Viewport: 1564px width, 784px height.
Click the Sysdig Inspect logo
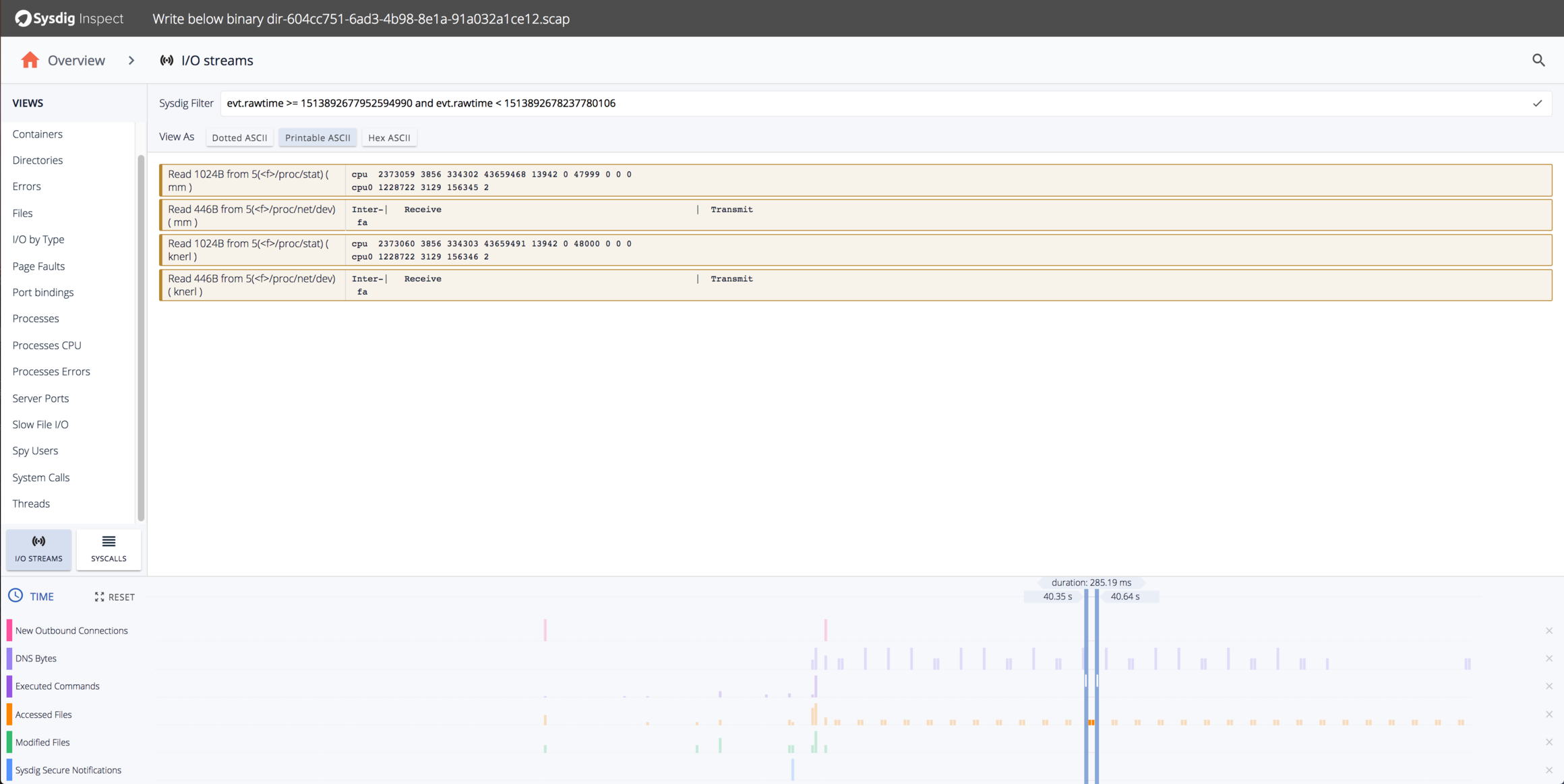[69, 18]
